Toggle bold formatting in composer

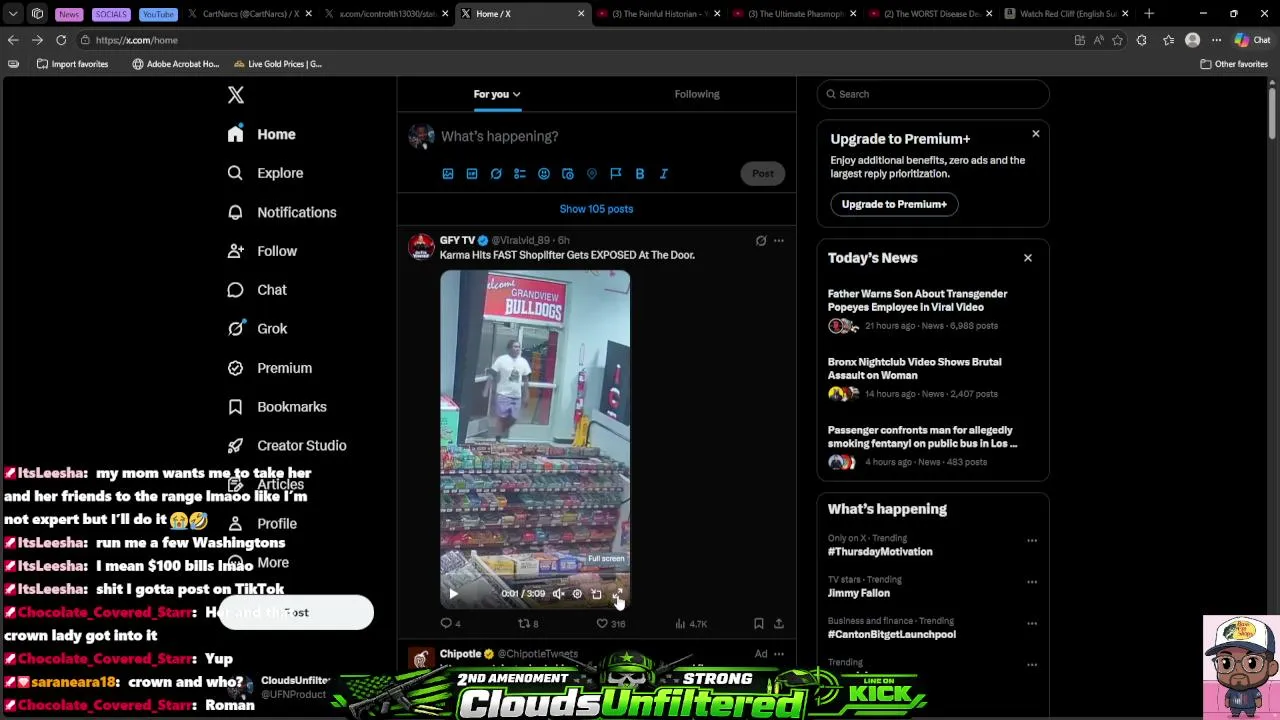tap(640, 174)
